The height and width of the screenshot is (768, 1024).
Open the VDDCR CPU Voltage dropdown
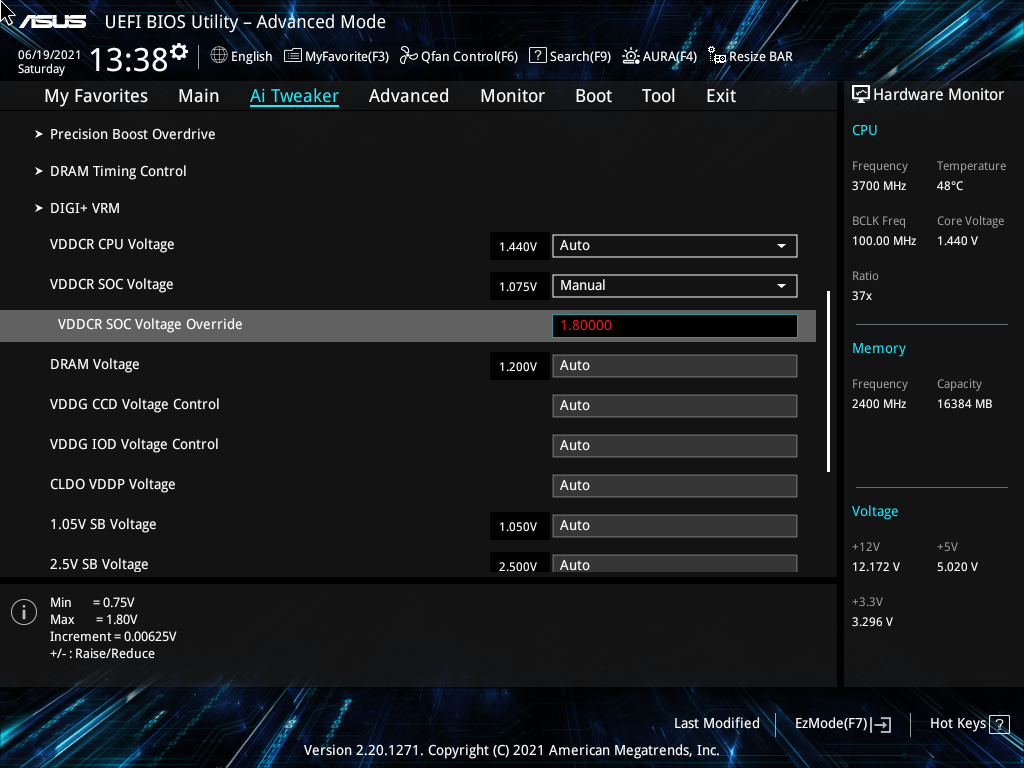[x=674, y=245]
